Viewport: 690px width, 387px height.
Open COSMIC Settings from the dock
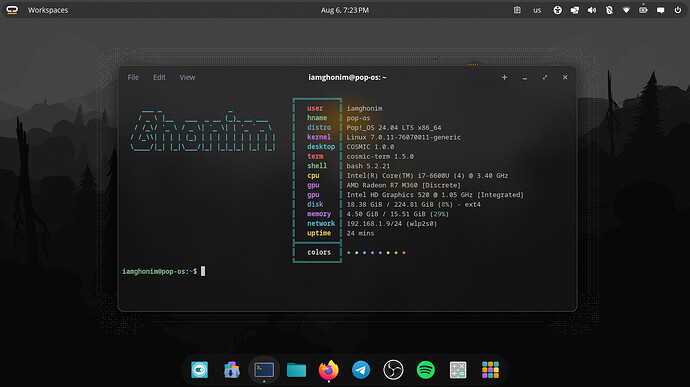coord(199,370)
